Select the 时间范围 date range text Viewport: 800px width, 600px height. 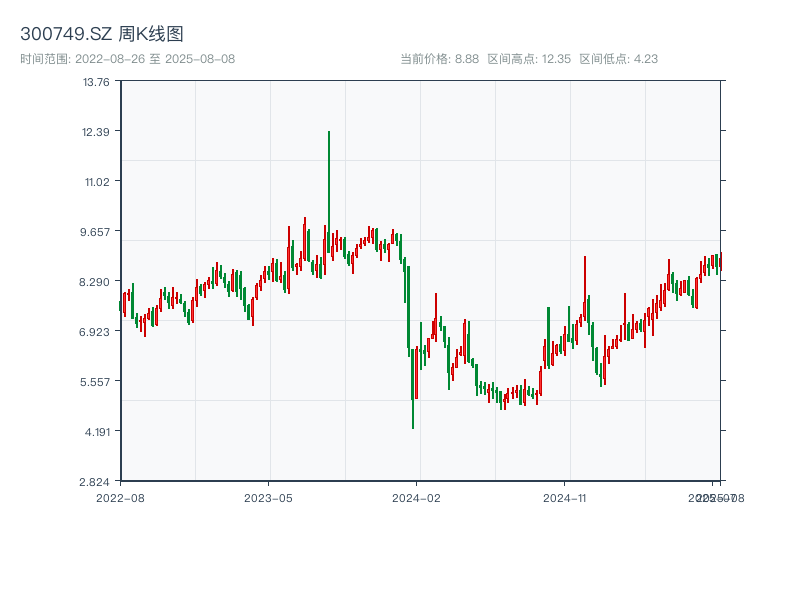click(x=127, y=59)
